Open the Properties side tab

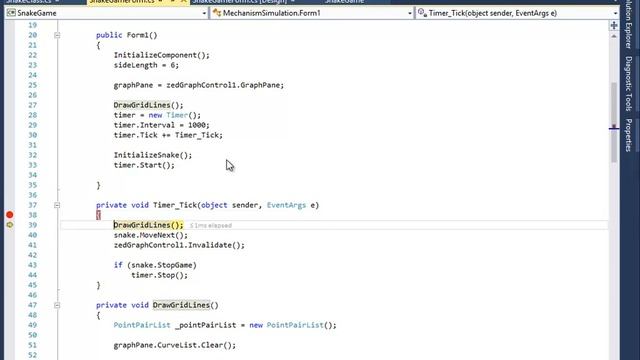[629, 135]
